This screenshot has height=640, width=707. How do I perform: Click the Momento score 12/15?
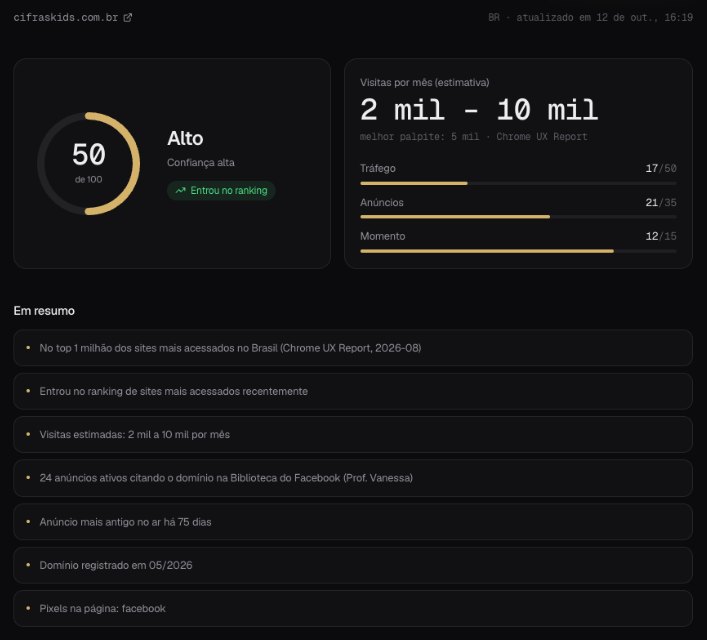[661, 236]
